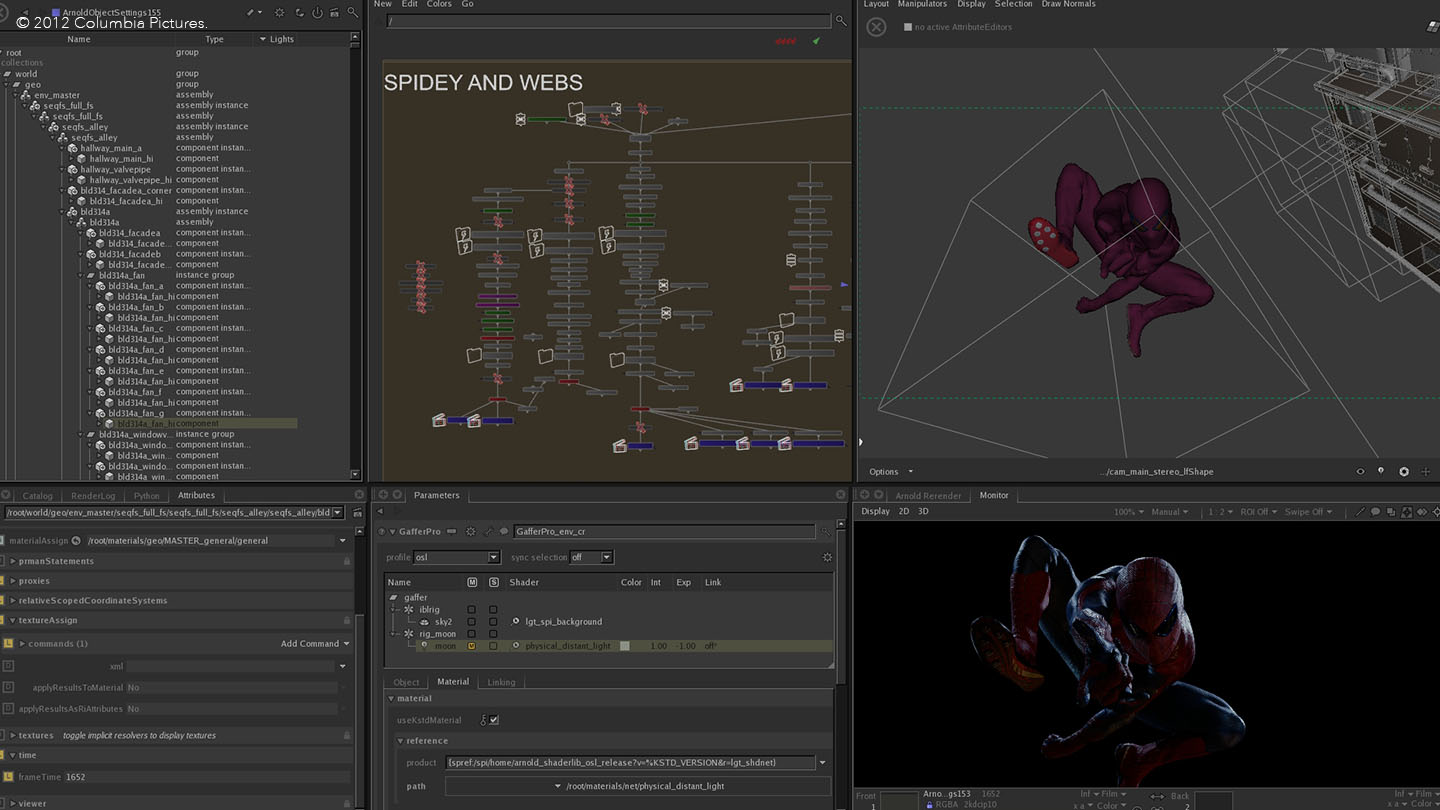Switch to the Catalog tab
Viewport: 1440px width, 810px height.
pyautogui.click(x=38, y=495)
